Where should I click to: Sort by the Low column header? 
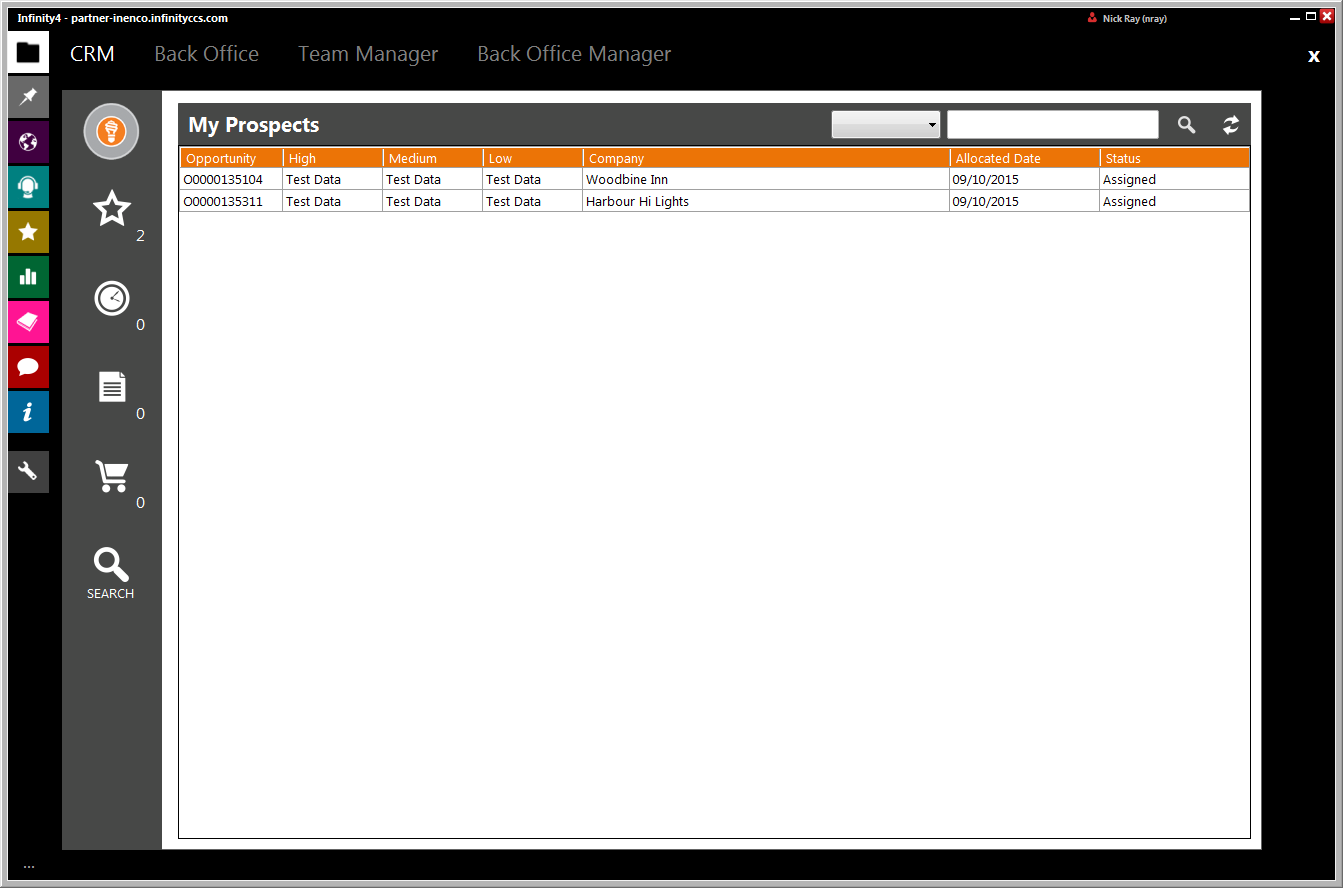pos(533,158)
